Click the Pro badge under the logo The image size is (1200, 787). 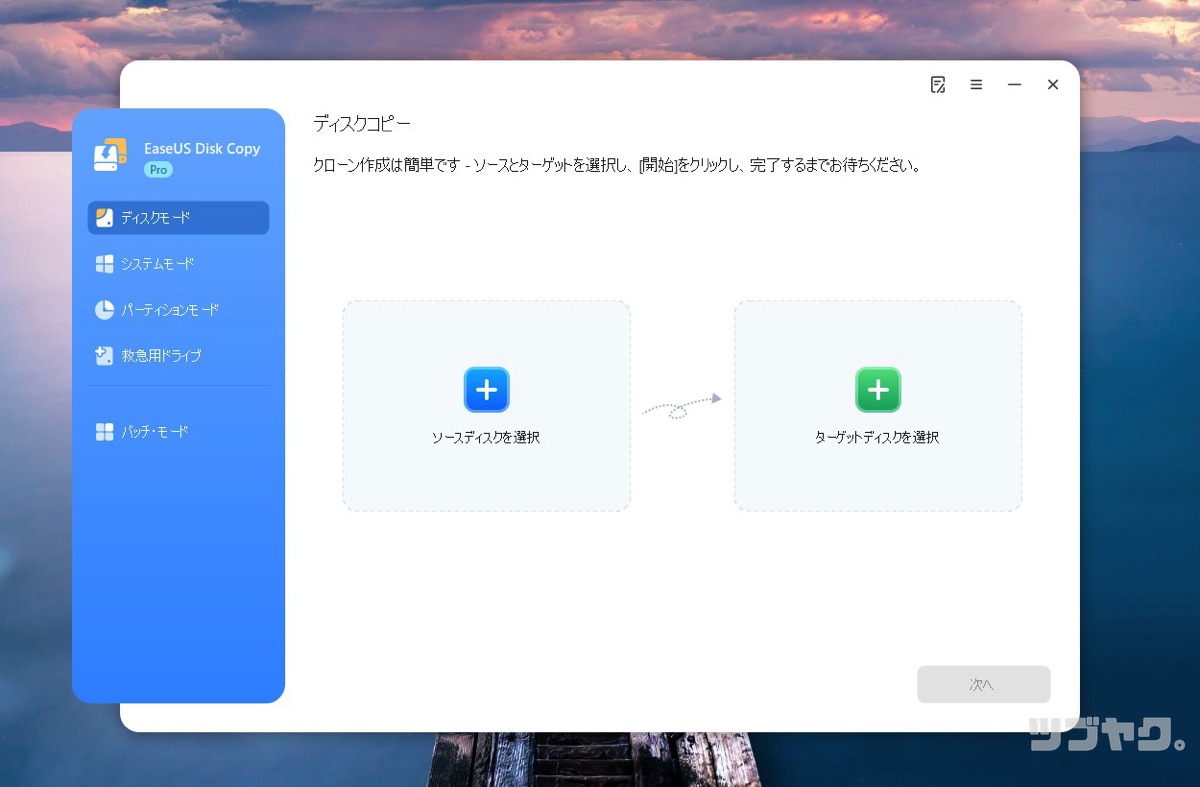tap(158, 170)
